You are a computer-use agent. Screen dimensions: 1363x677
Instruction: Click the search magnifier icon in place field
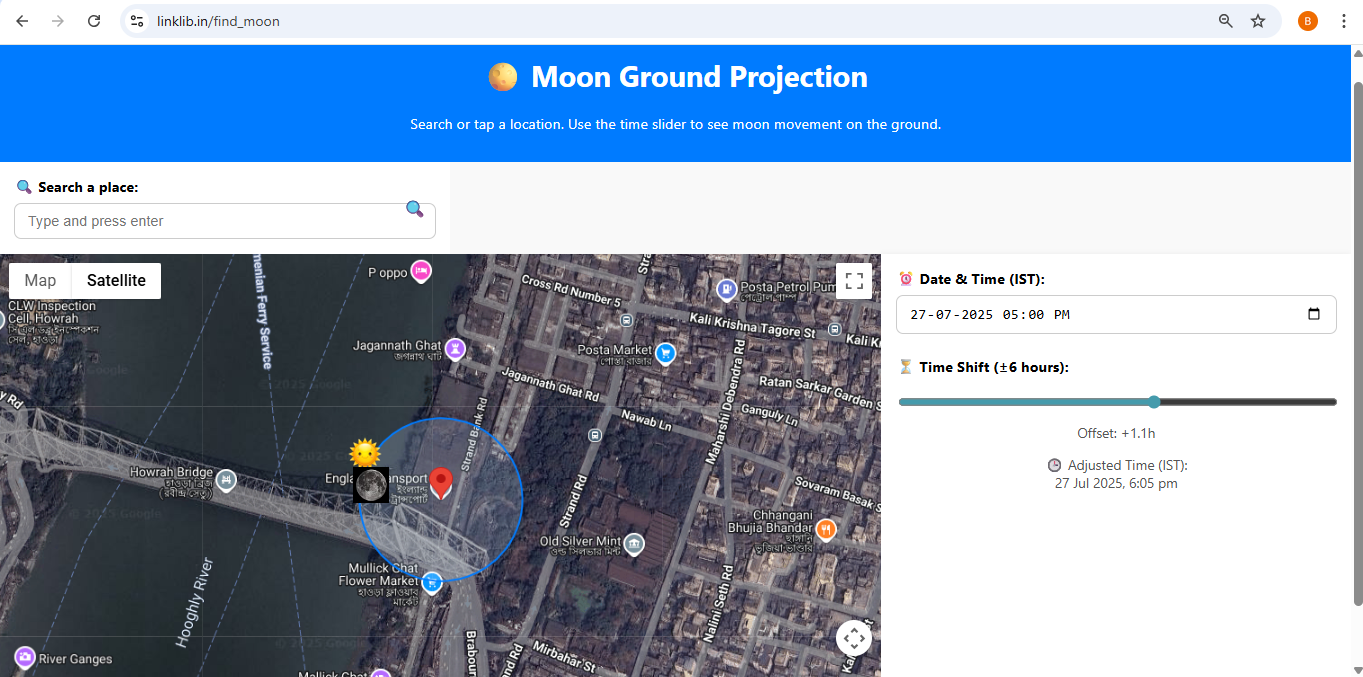(414, 208)
